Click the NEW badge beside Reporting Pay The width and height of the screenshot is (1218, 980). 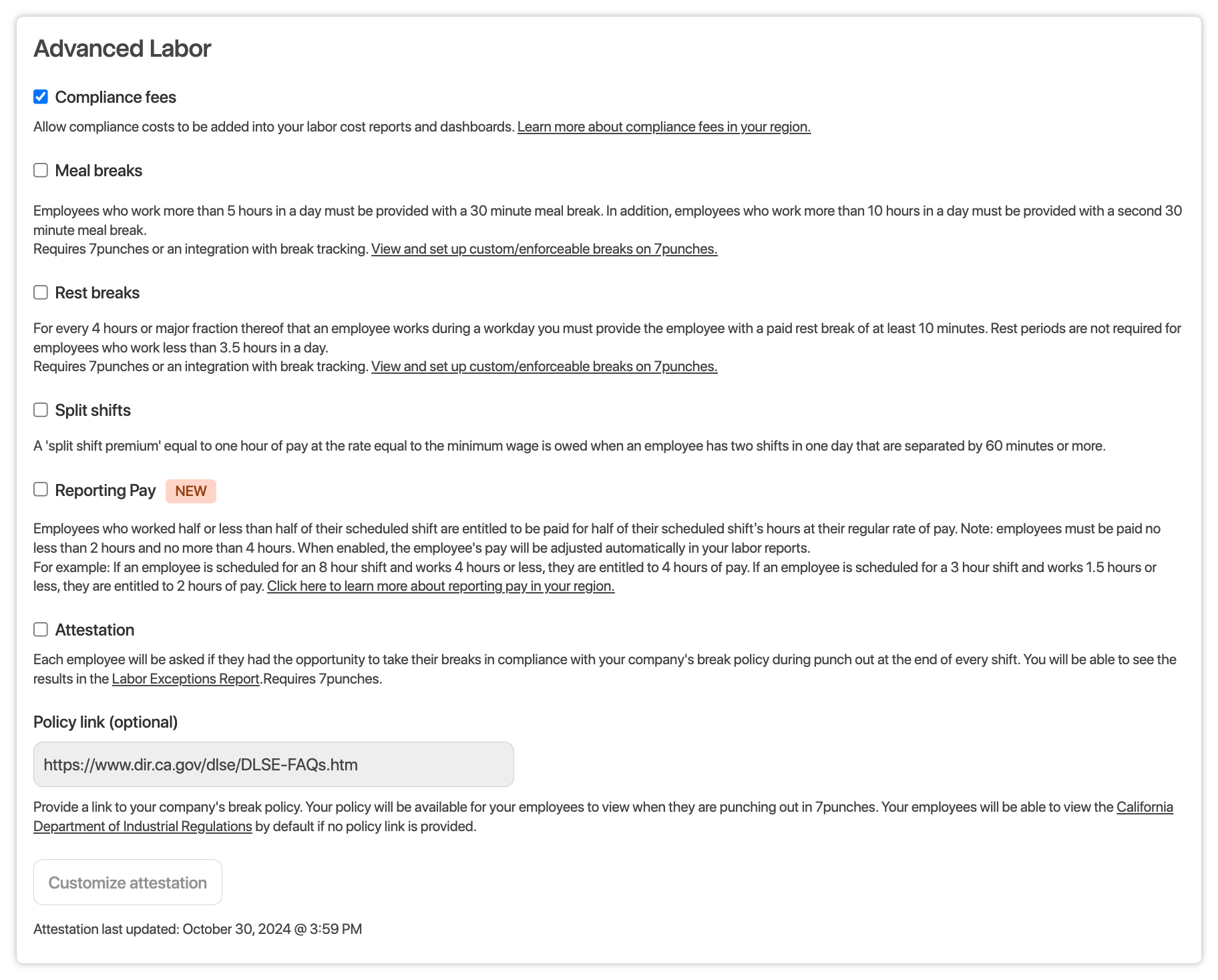[x=191, y=491]
